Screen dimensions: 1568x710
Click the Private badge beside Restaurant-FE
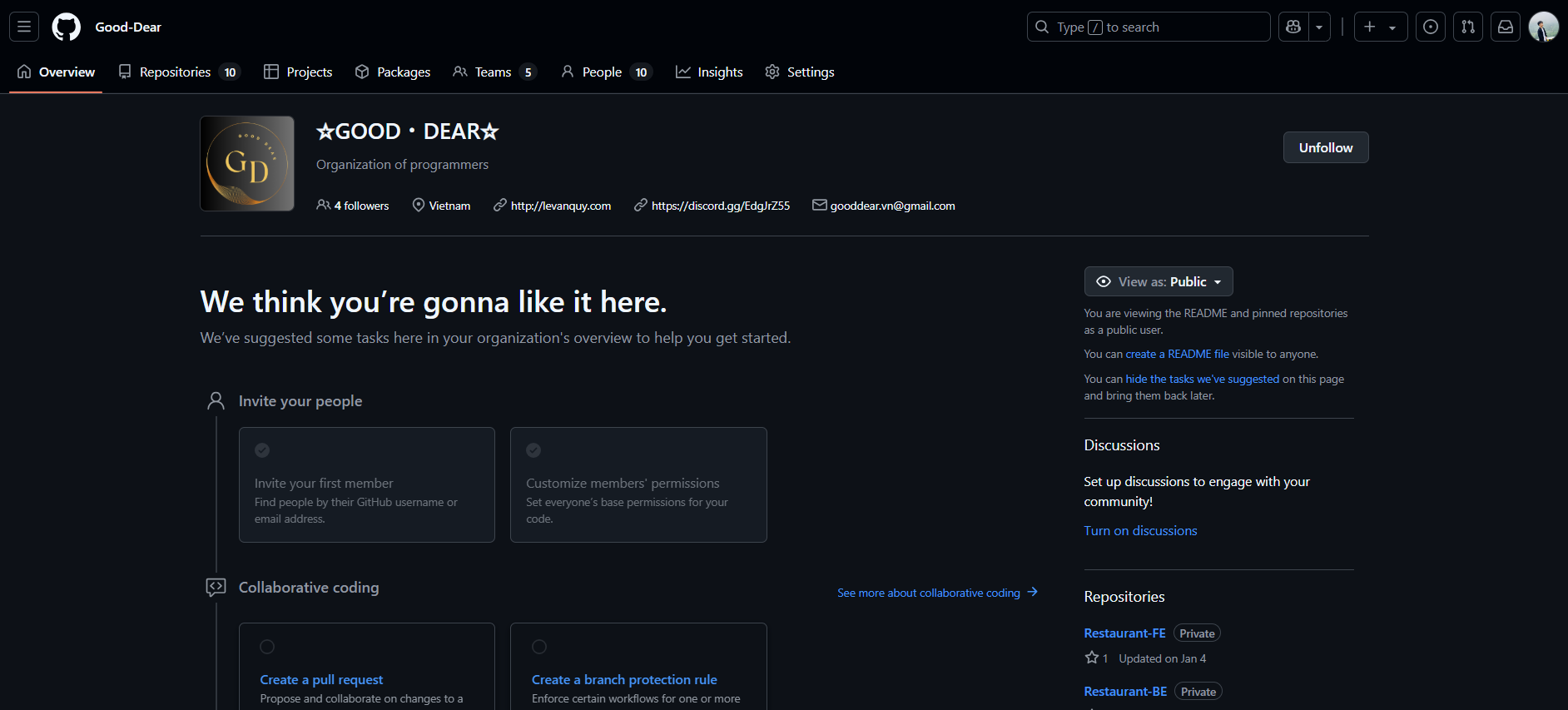[1197, 633]
